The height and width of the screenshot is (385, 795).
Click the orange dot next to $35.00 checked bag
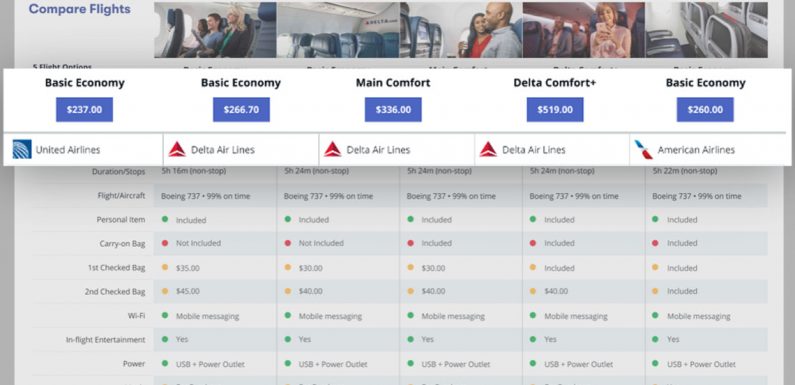pos(165,267)
